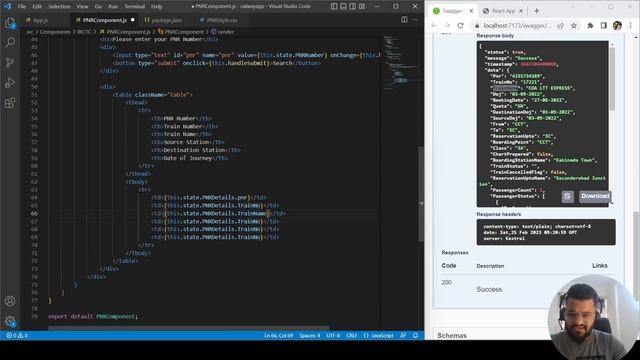Switch to the React App browser tab

(x=502, y=11)
